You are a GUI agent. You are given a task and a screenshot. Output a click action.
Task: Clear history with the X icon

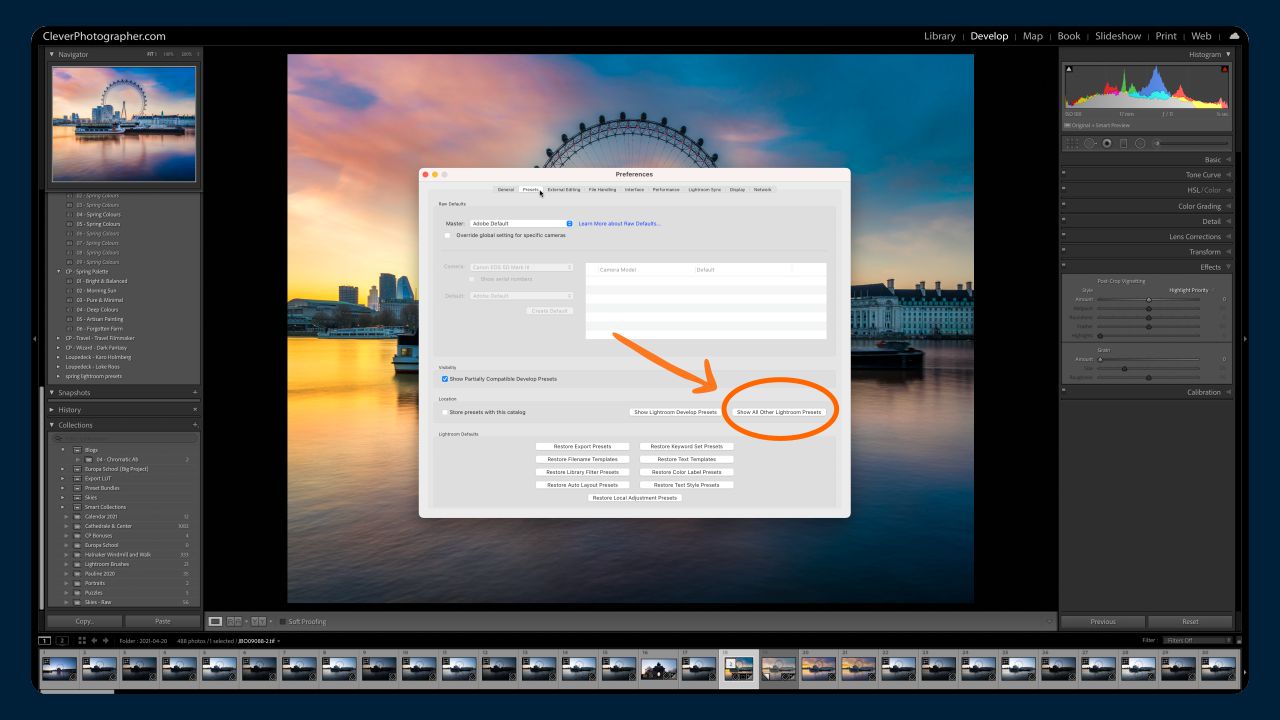click(x=195, y=409)
